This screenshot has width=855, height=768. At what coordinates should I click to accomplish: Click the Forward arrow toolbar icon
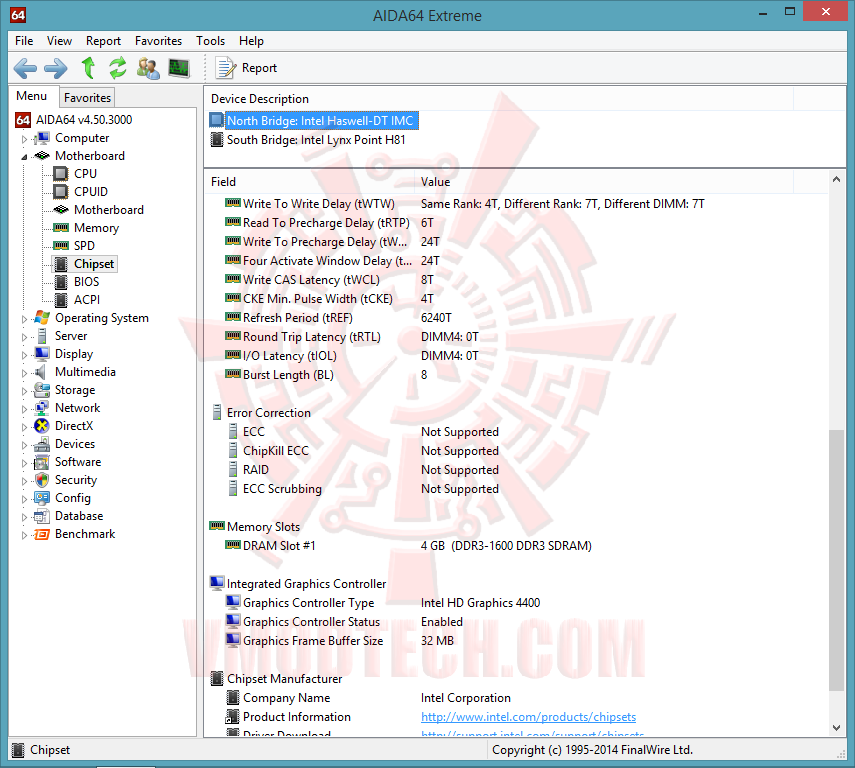[x=55, y=68]
